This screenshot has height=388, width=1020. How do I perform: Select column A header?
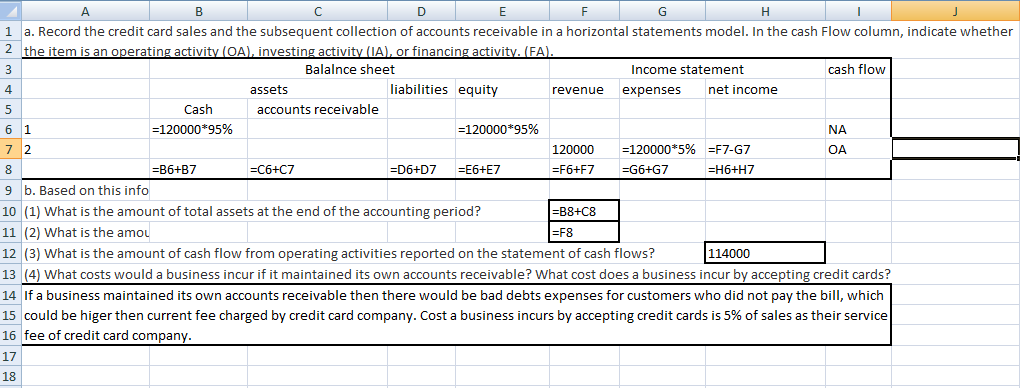click(x=86, y=10)
